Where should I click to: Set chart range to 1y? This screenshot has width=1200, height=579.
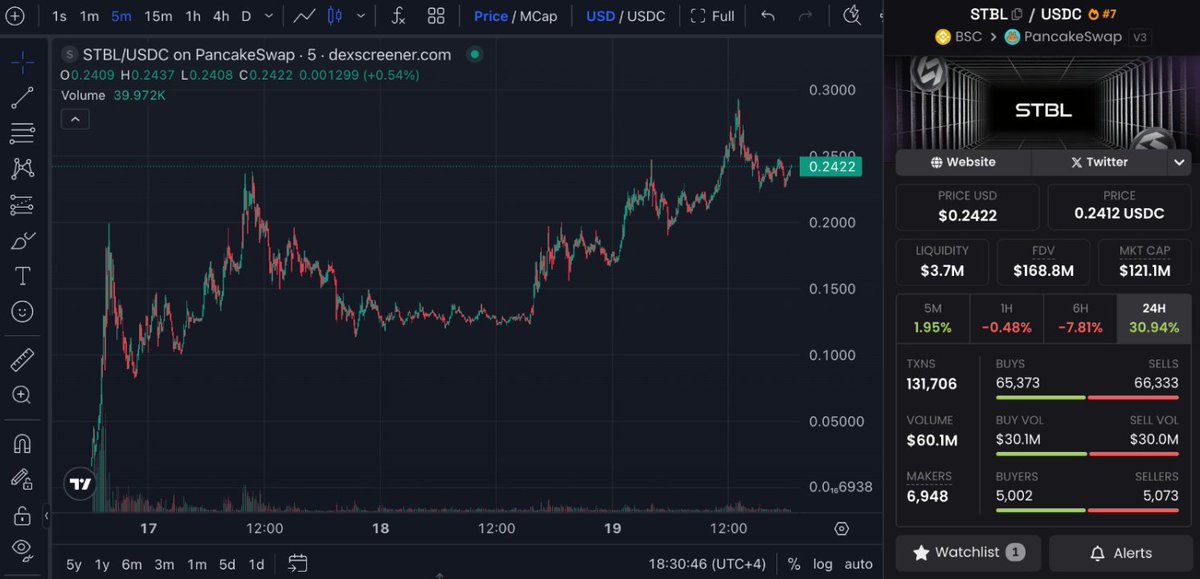tap(102, 564)
